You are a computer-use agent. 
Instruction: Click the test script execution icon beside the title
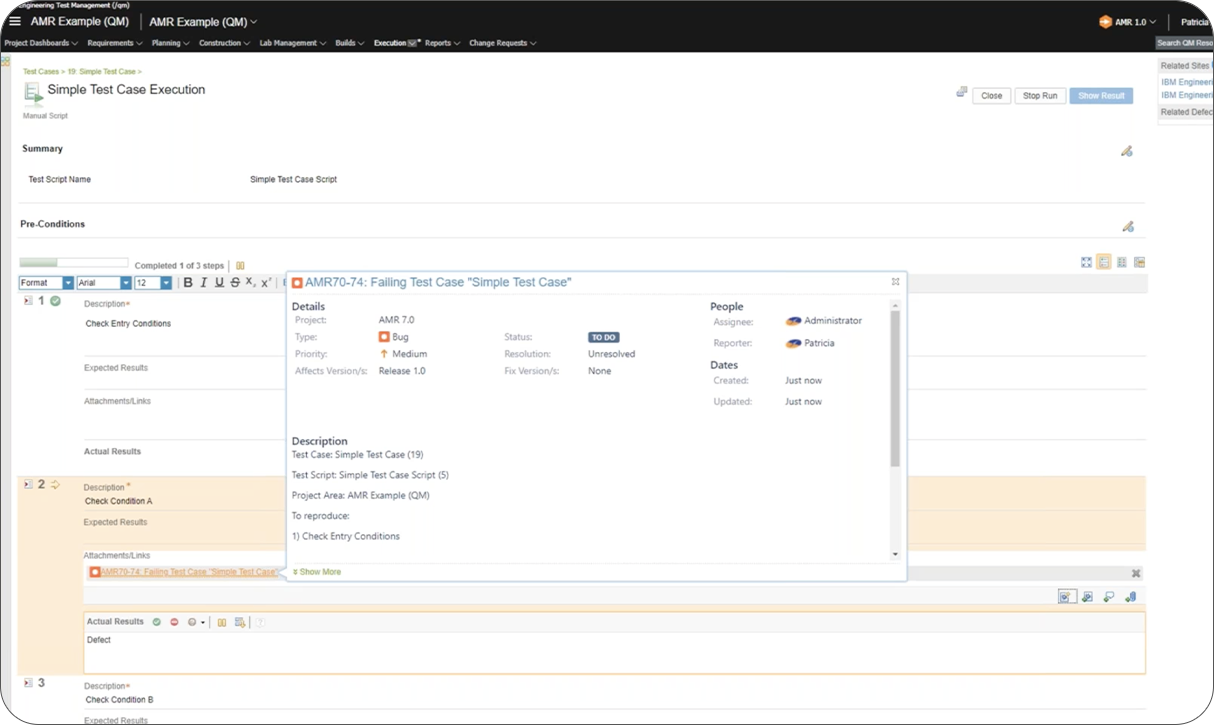click(34, 94)
